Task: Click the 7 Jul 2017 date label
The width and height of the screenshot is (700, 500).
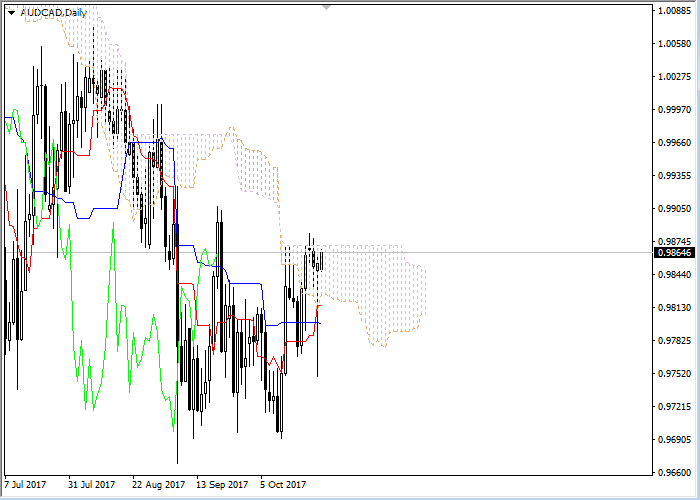Action: [25, 484]
